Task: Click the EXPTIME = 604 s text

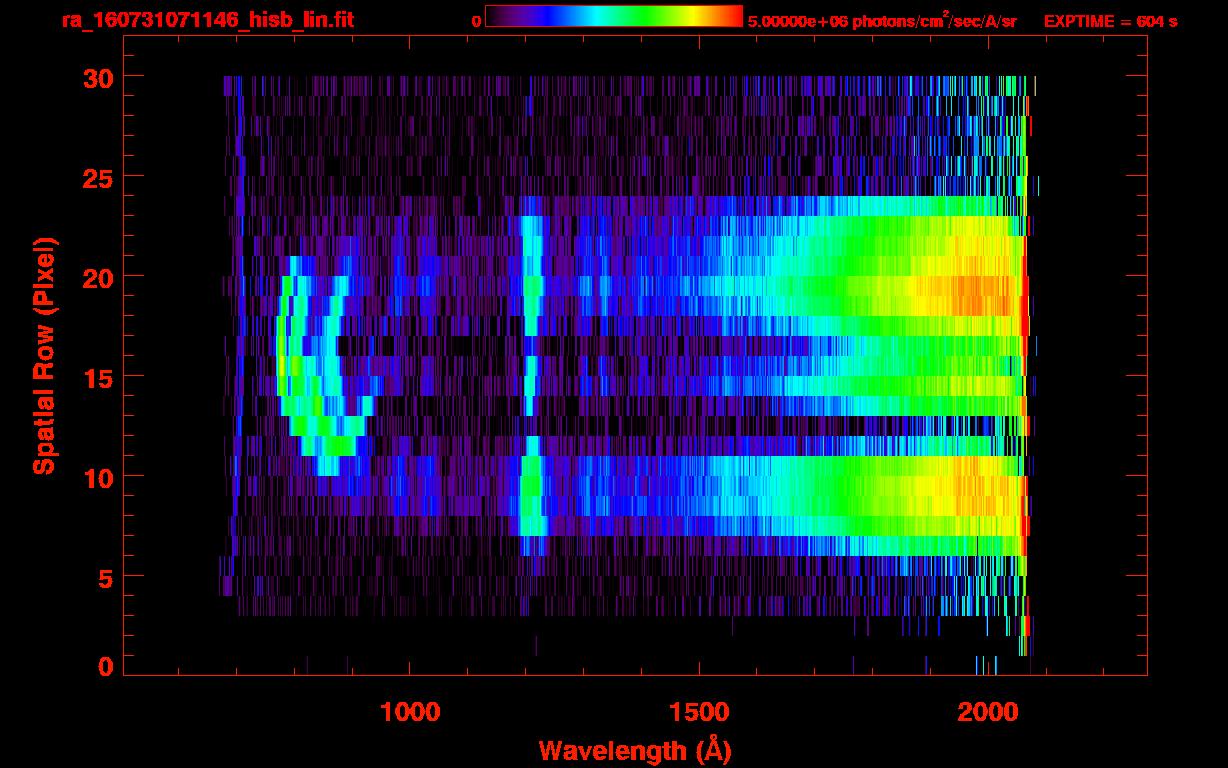Action: 1110,21
